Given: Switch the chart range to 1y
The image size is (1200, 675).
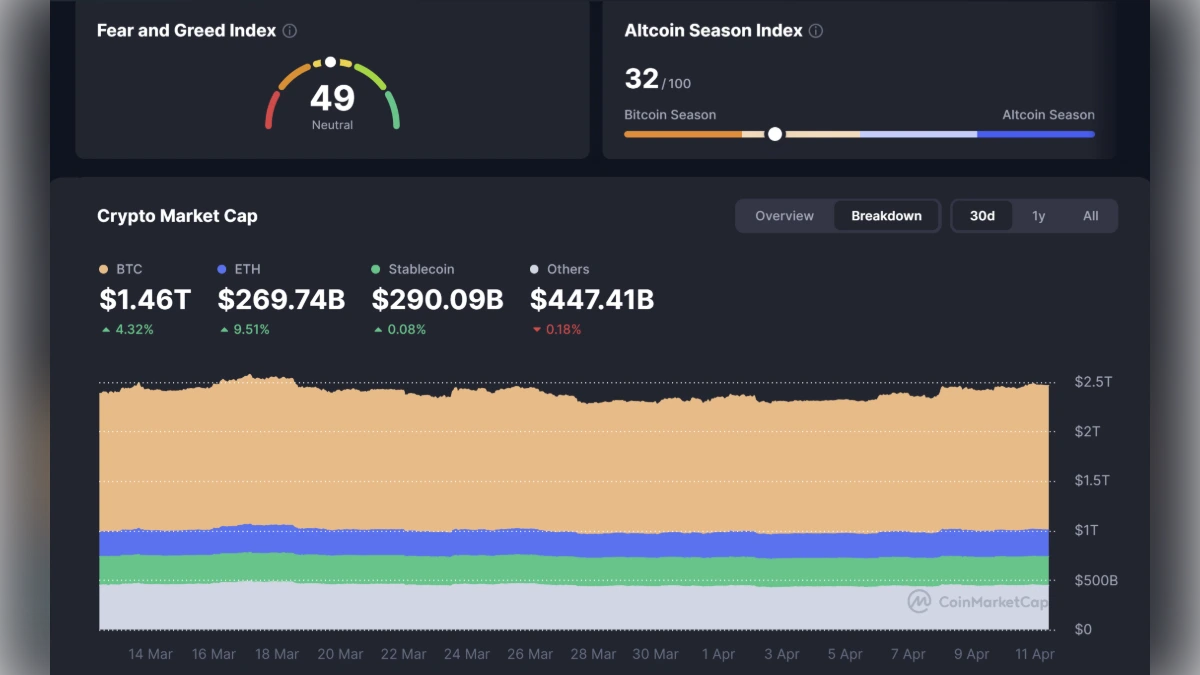Looking at the screenshot, I should click(x=1038, y=215).
